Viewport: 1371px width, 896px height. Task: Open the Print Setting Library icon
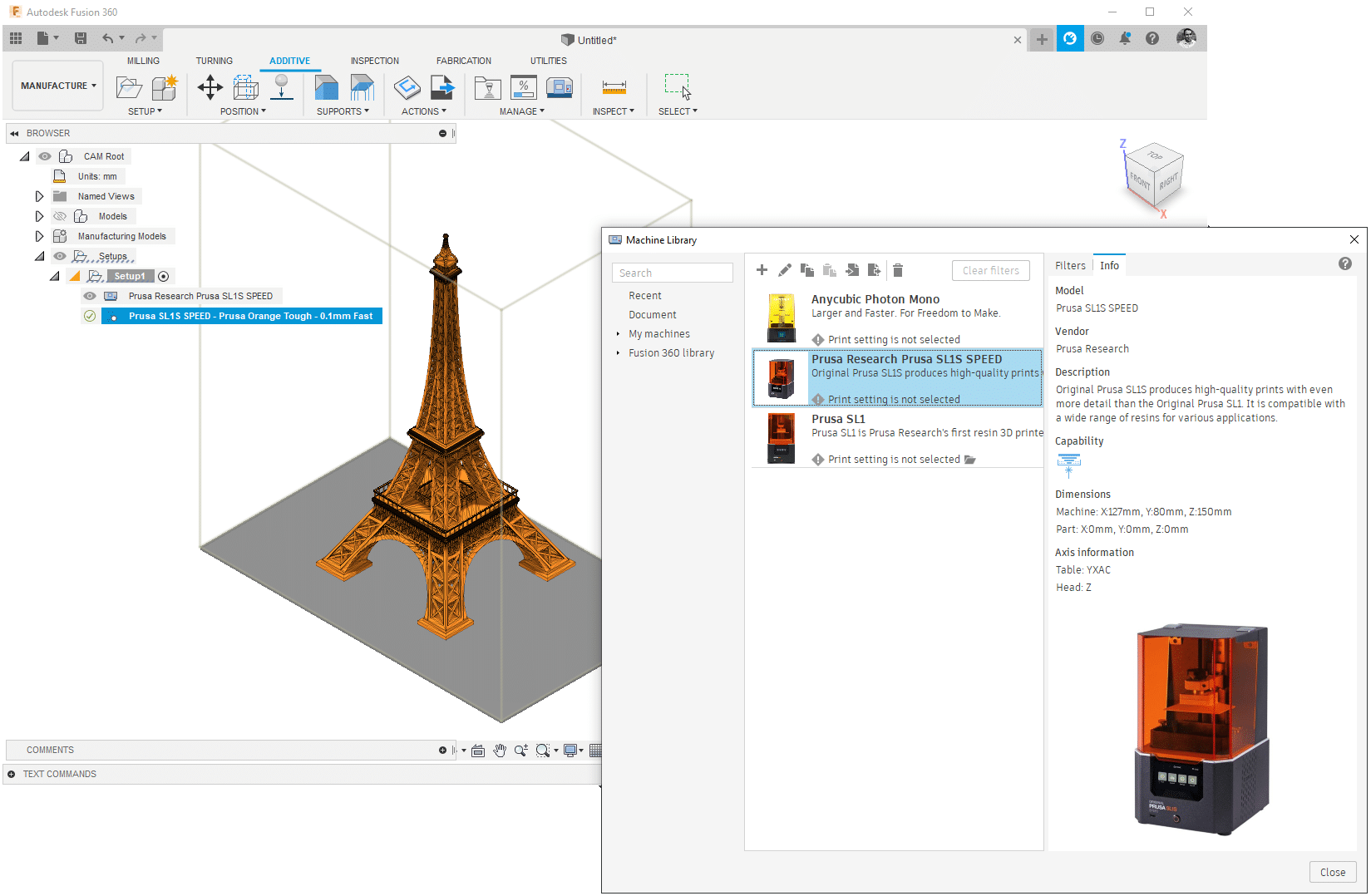coord(487,87)
